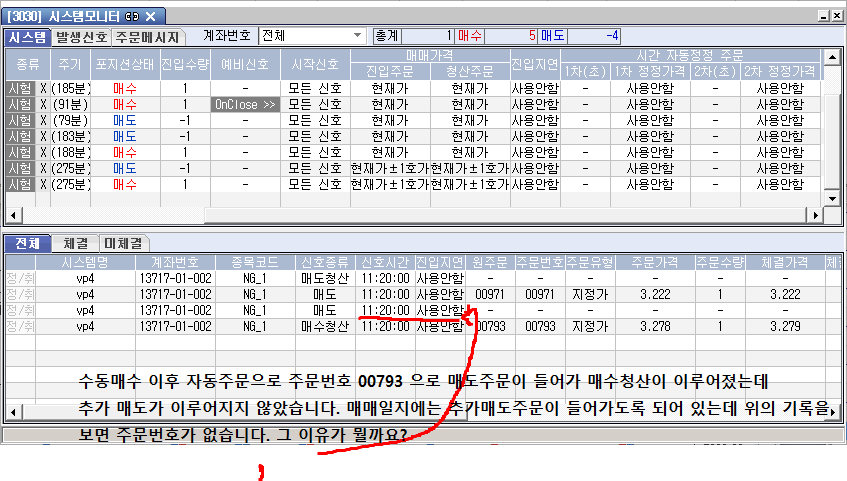
Task: Click the X icon in the 91분 row
Action: [x=44, y=104]
